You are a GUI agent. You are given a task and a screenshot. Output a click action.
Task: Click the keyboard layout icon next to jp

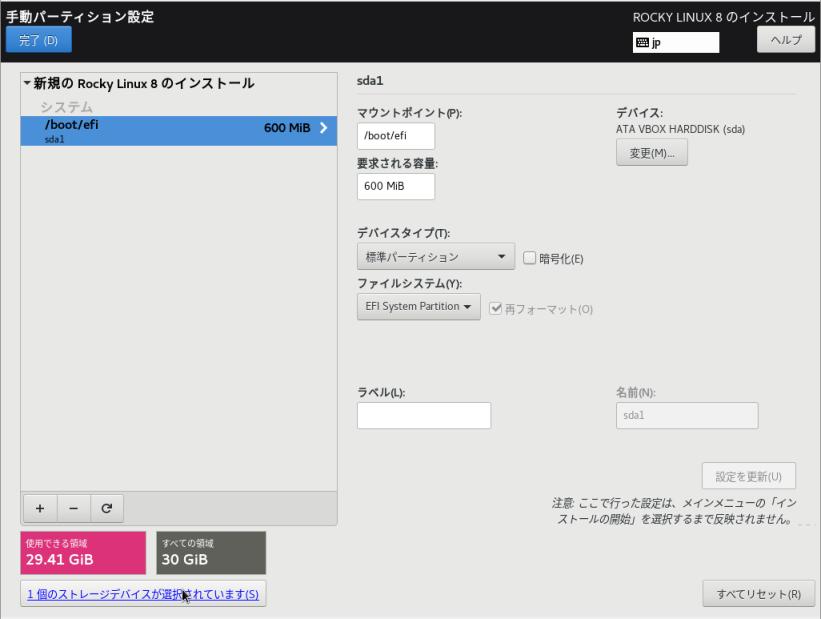coord(642,42)
